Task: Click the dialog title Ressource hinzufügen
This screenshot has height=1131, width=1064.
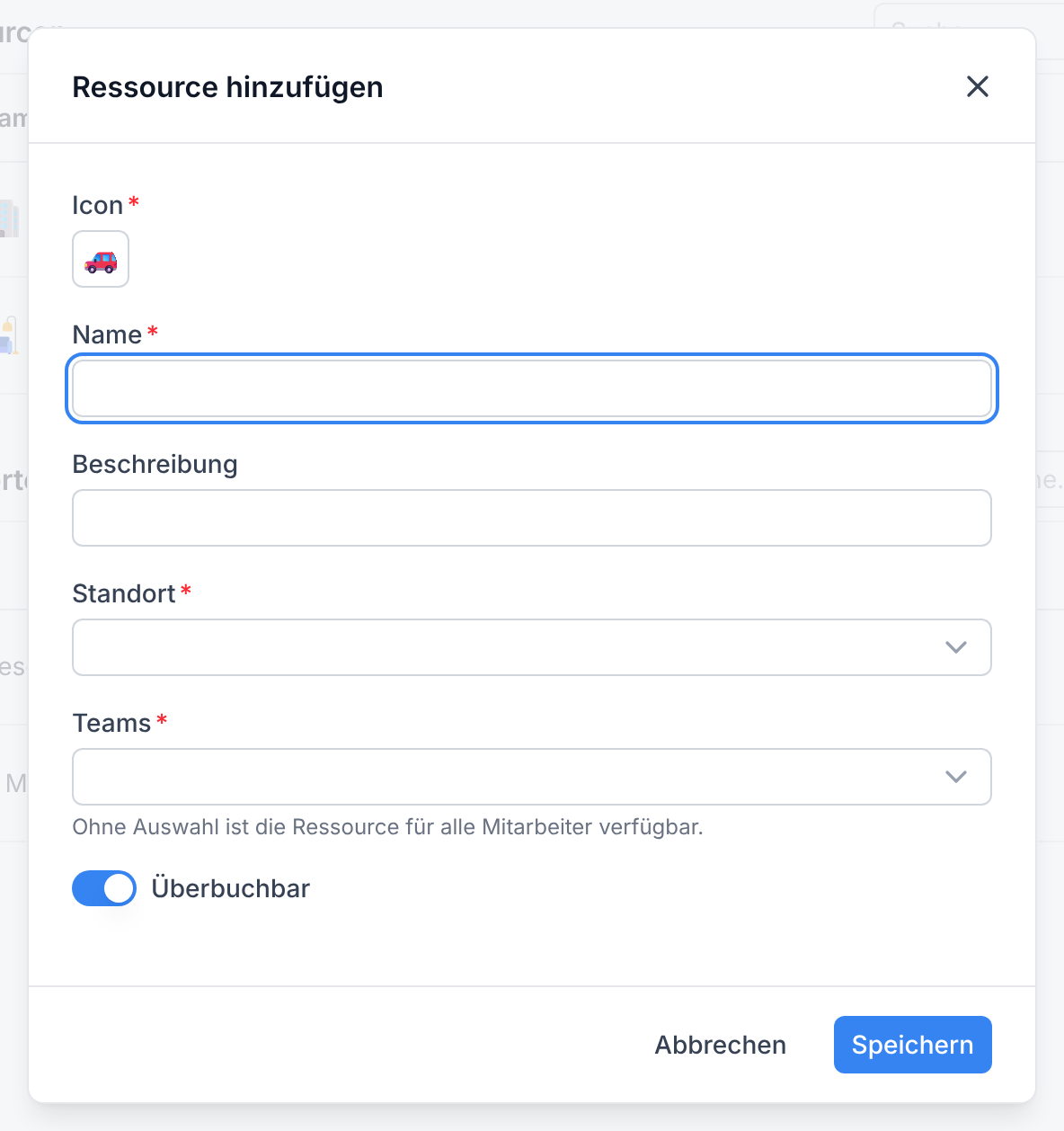Action: (228, 87)
